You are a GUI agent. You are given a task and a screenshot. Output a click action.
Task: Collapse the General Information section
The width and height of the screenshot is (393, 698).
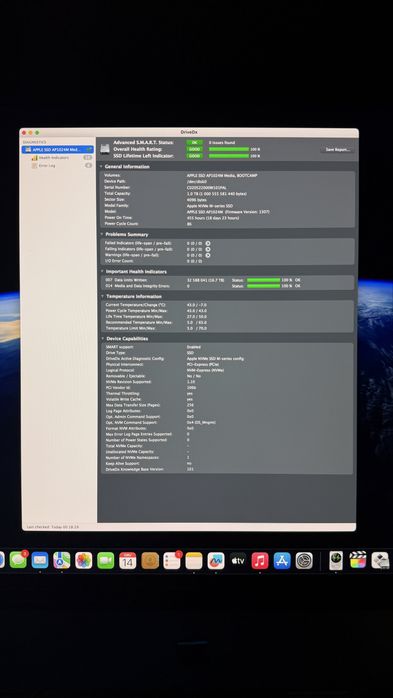101,166
